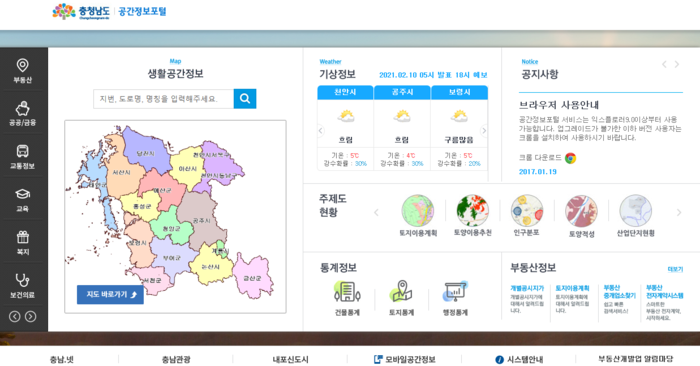Open the 복지 gift icon
The image size is (700, 366).
coord(22,237)
